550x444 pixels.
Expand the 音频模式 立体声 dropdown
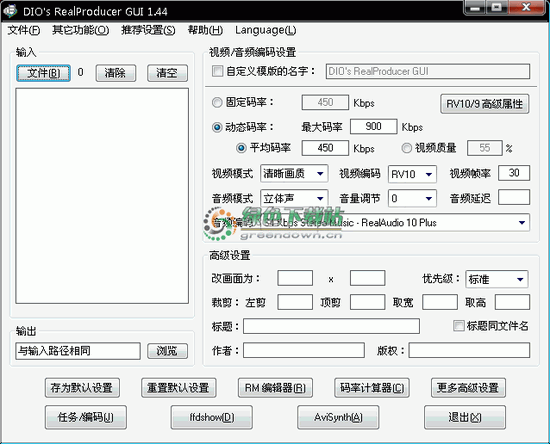(294, 199)
